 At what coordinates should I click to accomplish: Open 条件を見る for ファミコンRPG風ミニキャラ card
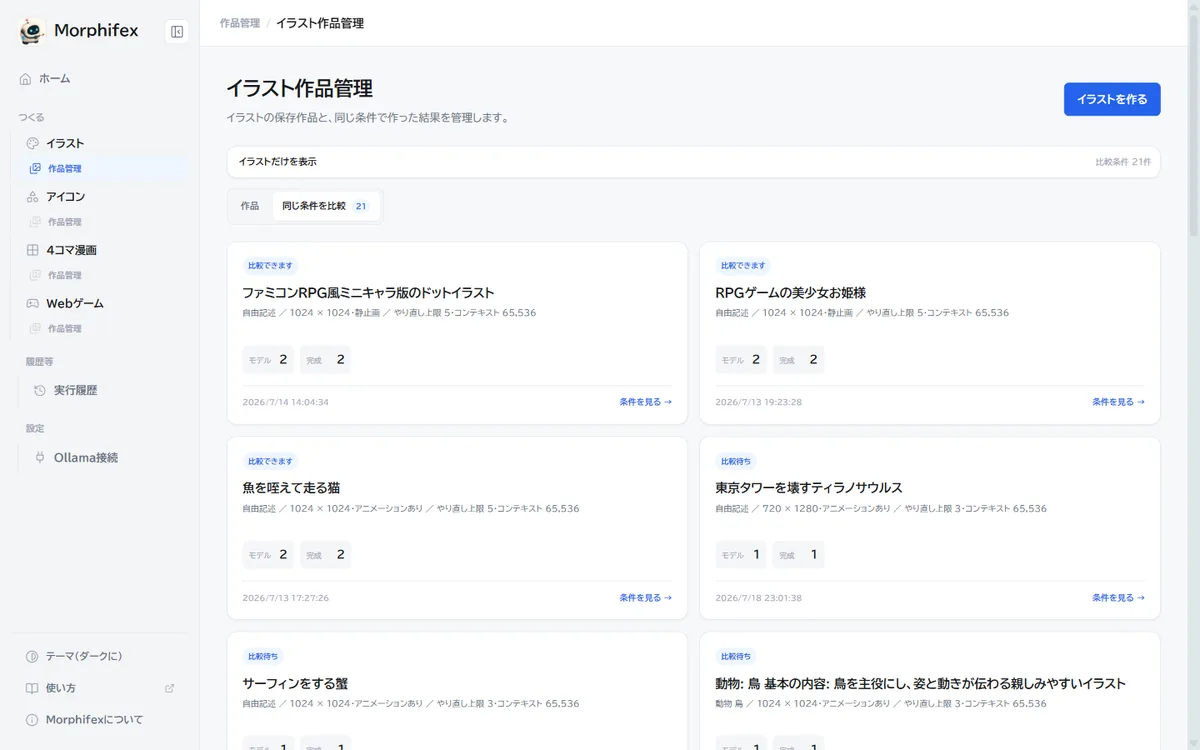645,402
